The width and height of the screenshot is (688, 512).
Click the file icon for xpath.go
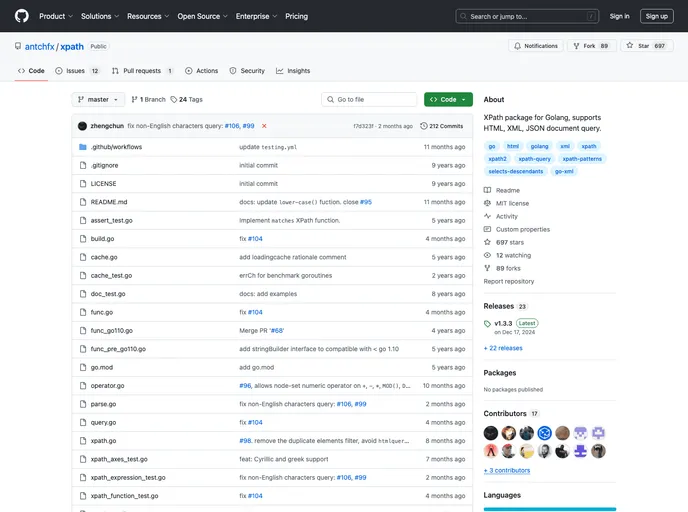coord(82,441)
